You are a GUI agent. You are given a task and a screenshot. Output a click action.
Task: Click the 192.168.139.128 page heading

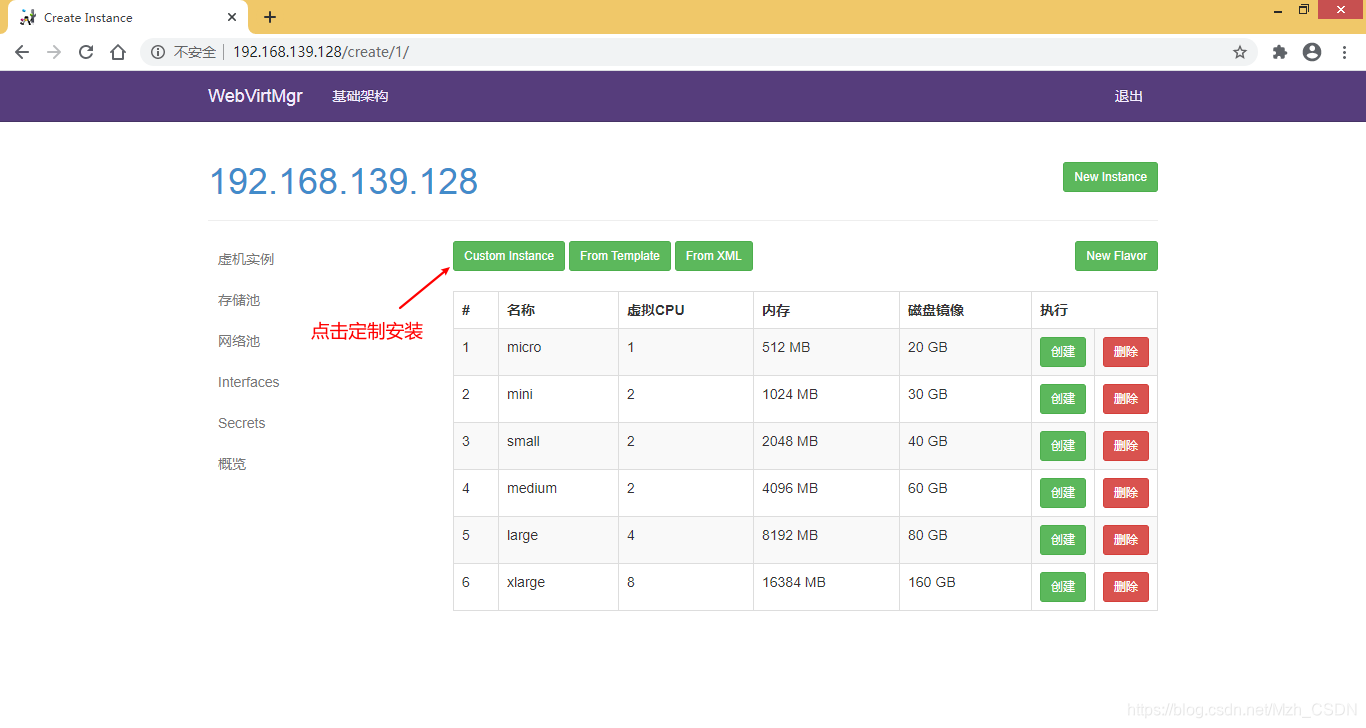(x=343, y=181)
